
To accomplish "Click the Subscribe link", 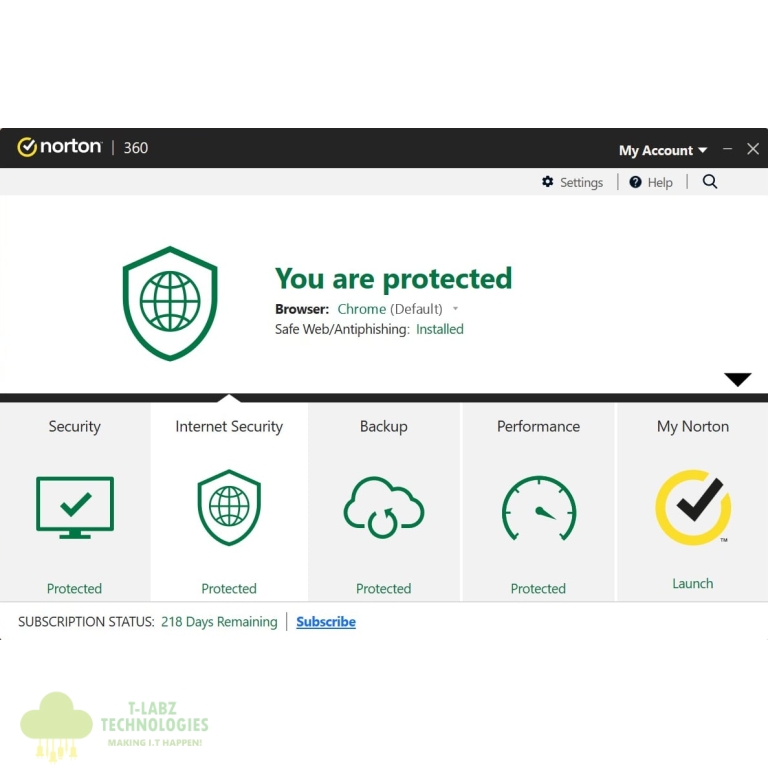I will (x=326, y=622).
